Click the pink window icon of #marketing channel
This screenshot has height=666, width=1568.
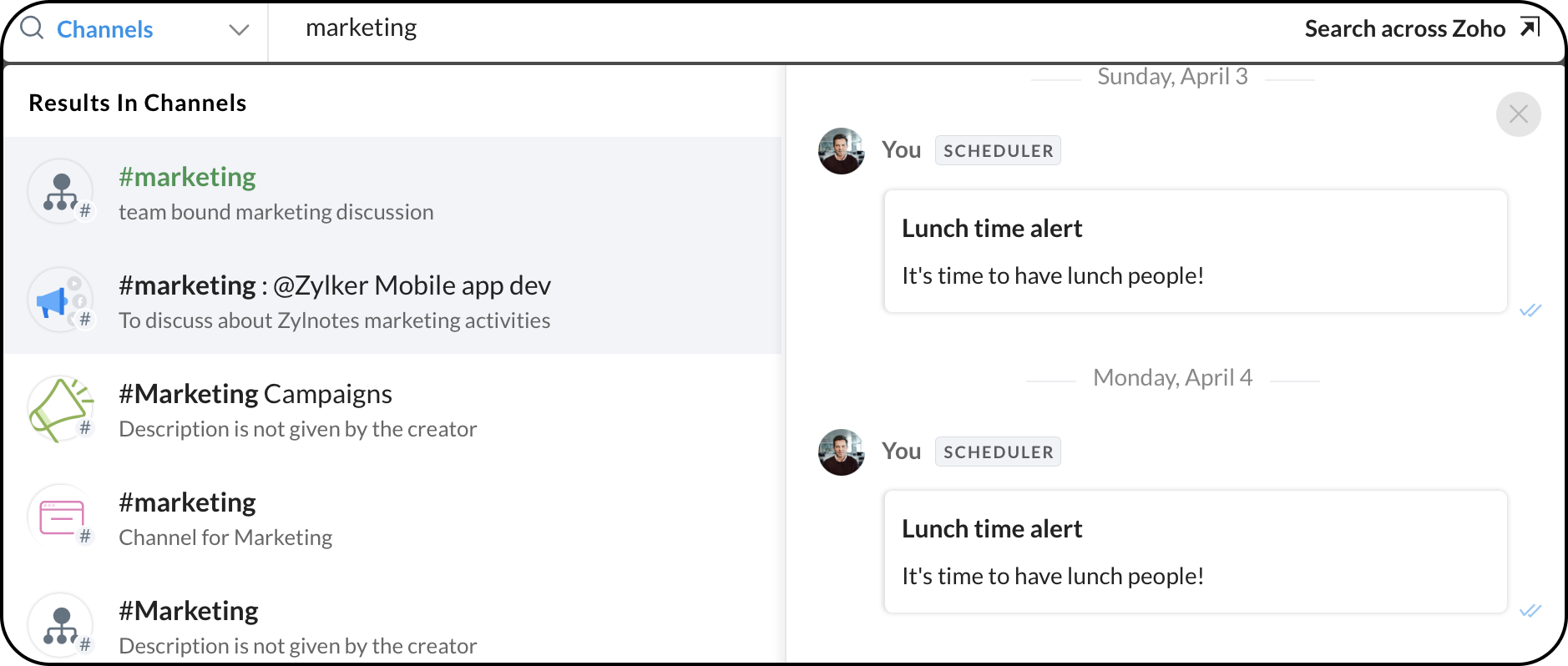pos(60,517)
